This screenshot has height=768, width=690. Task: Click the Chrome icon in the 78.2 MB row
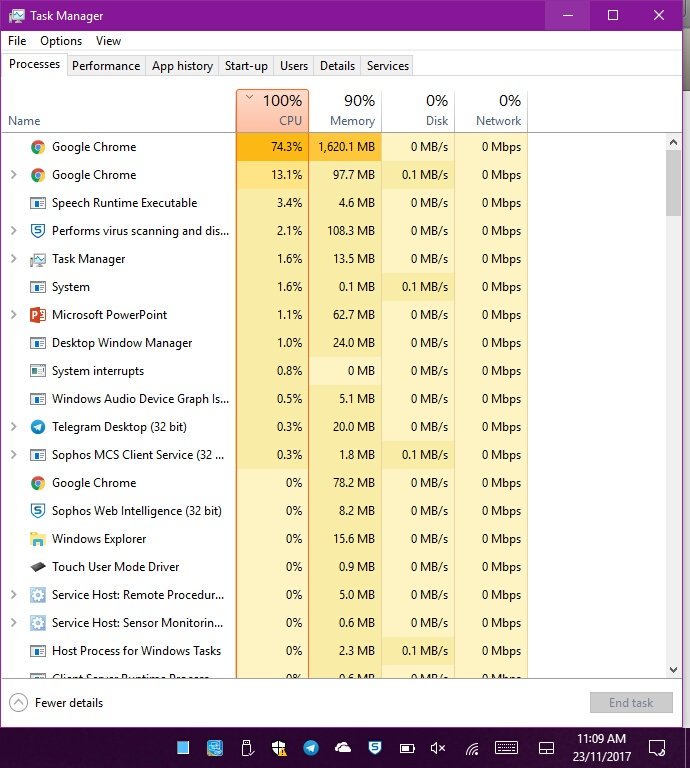click(x=38, y=483)
